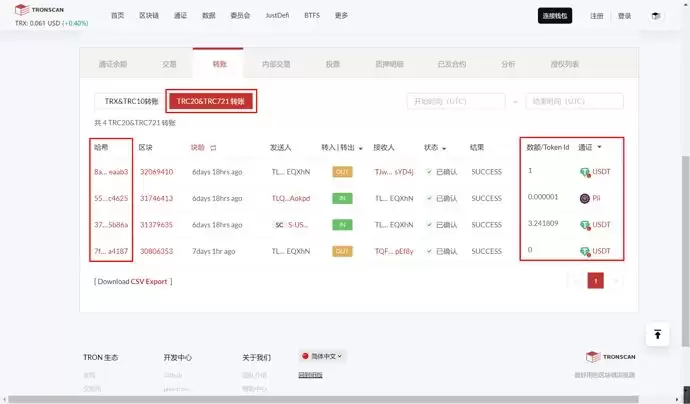
Task: Switch to the 分析 tab
Action: click(x=508, y=64)
